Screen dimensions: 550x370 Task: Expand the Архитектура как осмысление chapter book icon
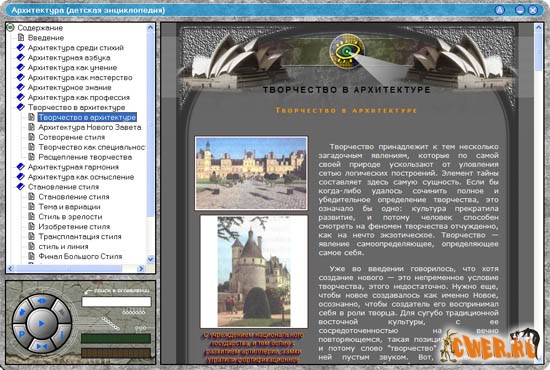click(x=21, y=176)
